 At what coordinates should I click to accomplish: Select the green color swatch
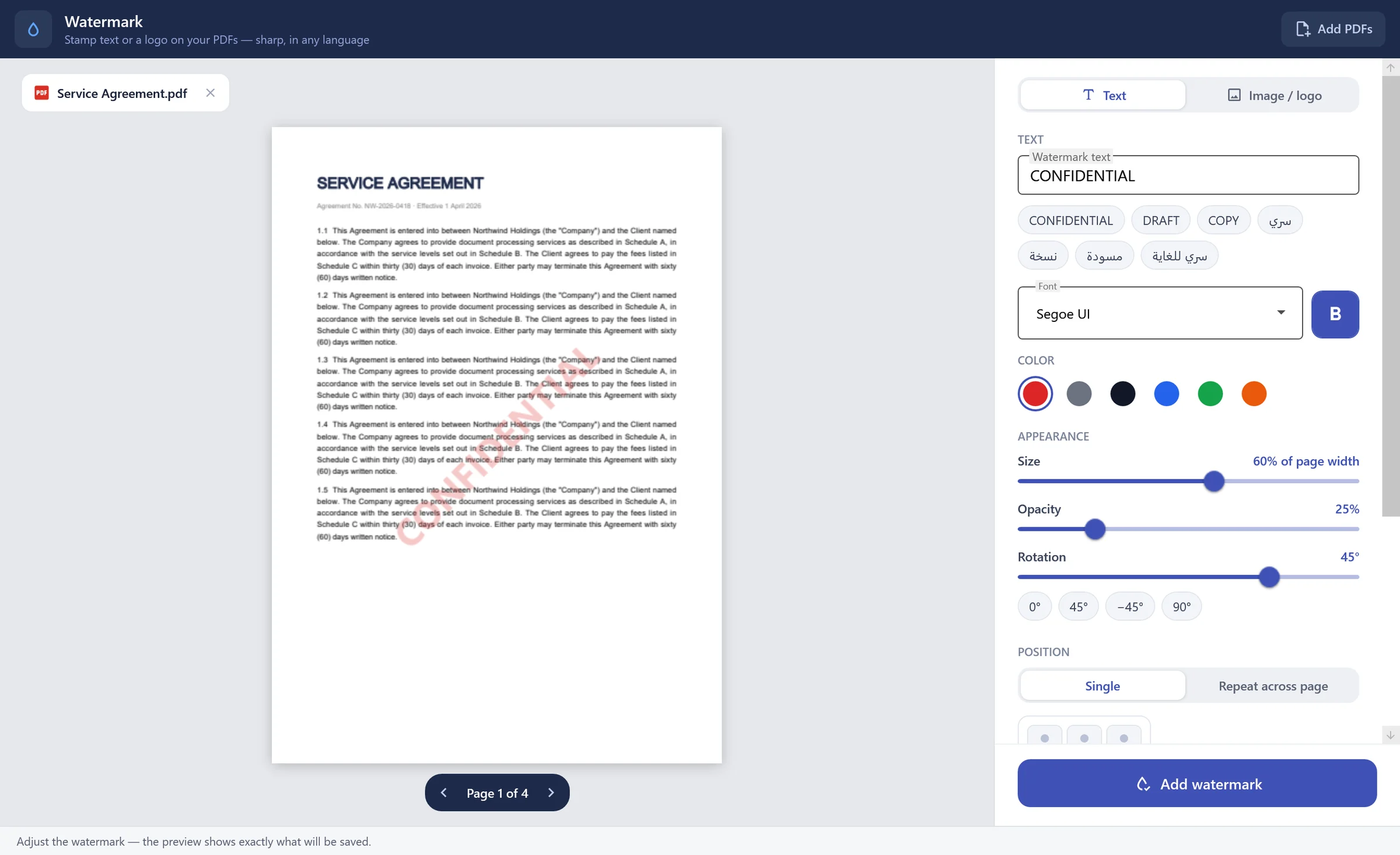click(x=1210, y=394)
